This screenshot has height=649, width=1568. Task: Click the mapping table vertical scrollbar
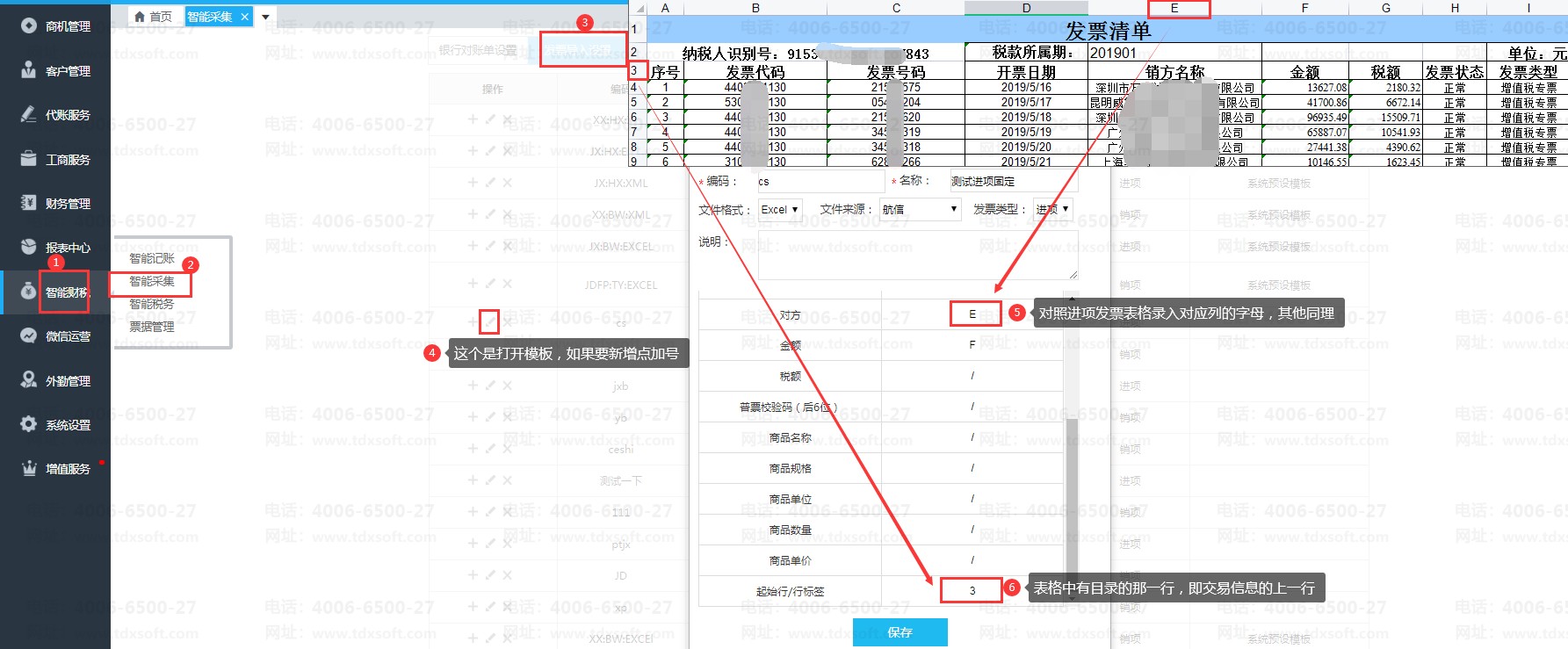1071,492
